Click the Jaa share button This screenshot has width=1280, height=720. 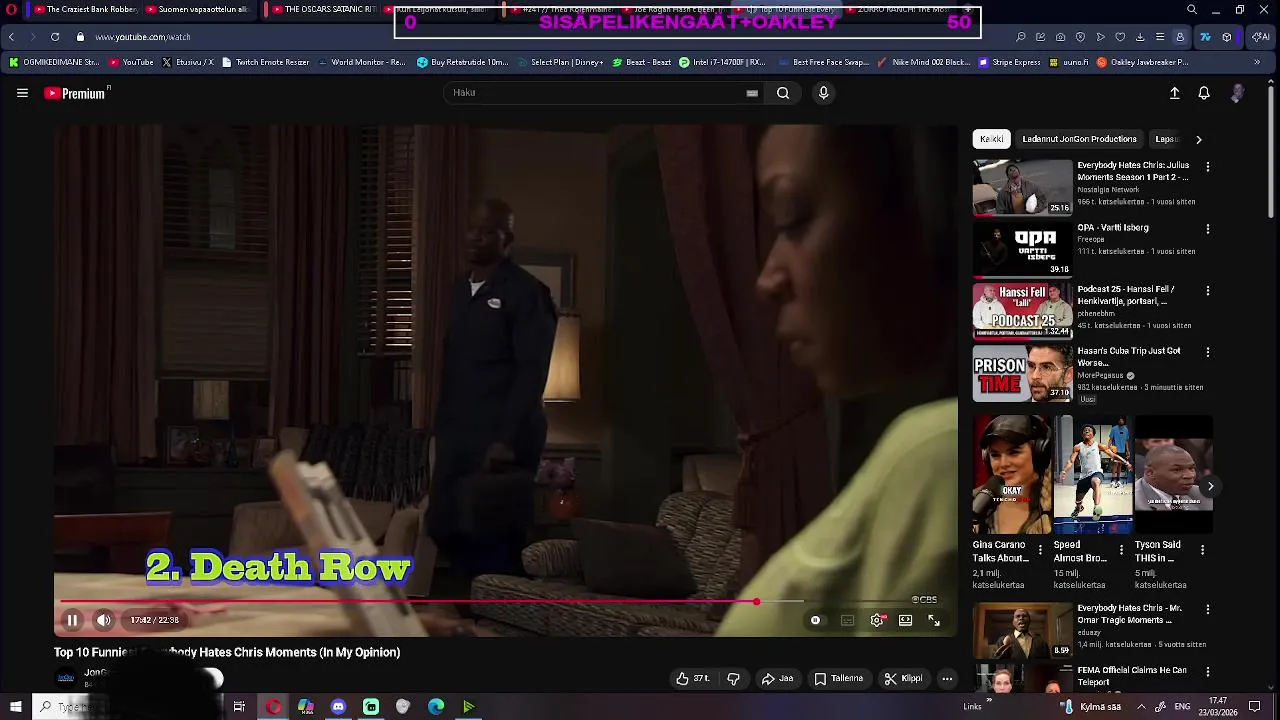(x=777, y=678)
